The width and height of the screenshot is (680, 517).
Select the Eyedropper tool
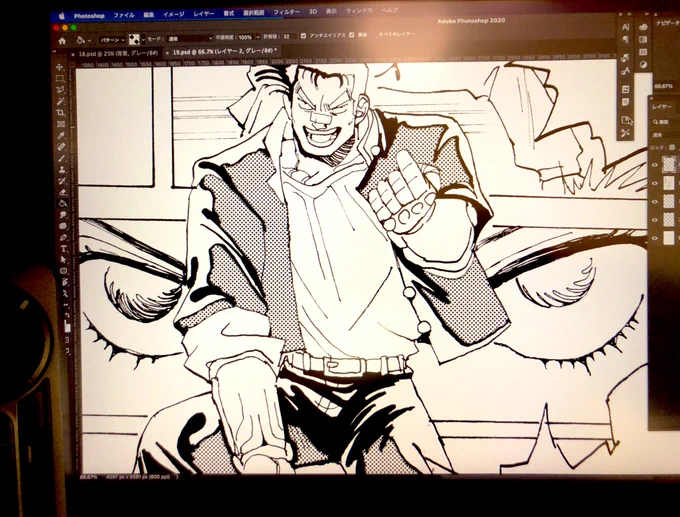61,136
